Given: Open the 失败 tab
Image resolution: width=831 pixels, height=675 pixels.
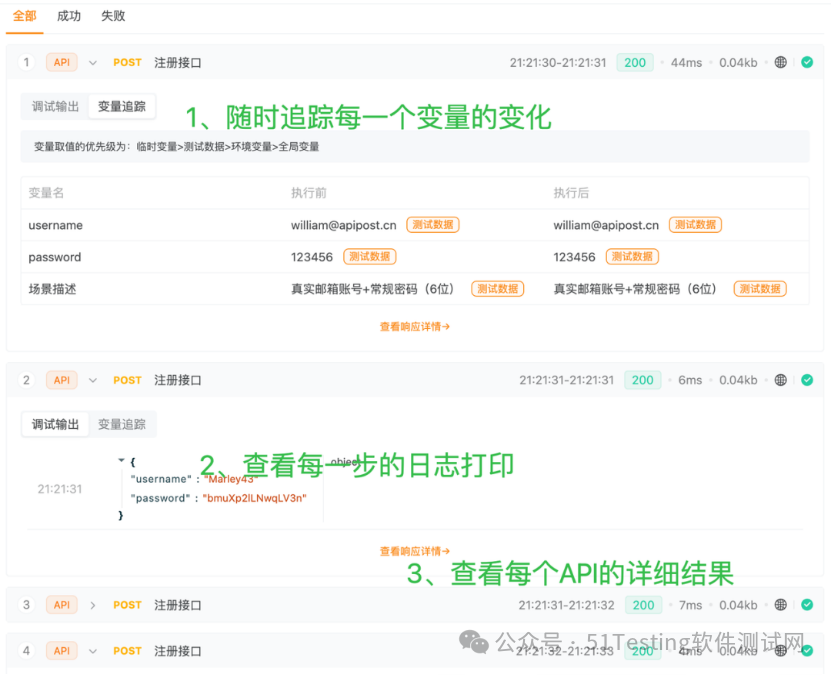Looking at the screenshot, I should (x=112, y=16).
